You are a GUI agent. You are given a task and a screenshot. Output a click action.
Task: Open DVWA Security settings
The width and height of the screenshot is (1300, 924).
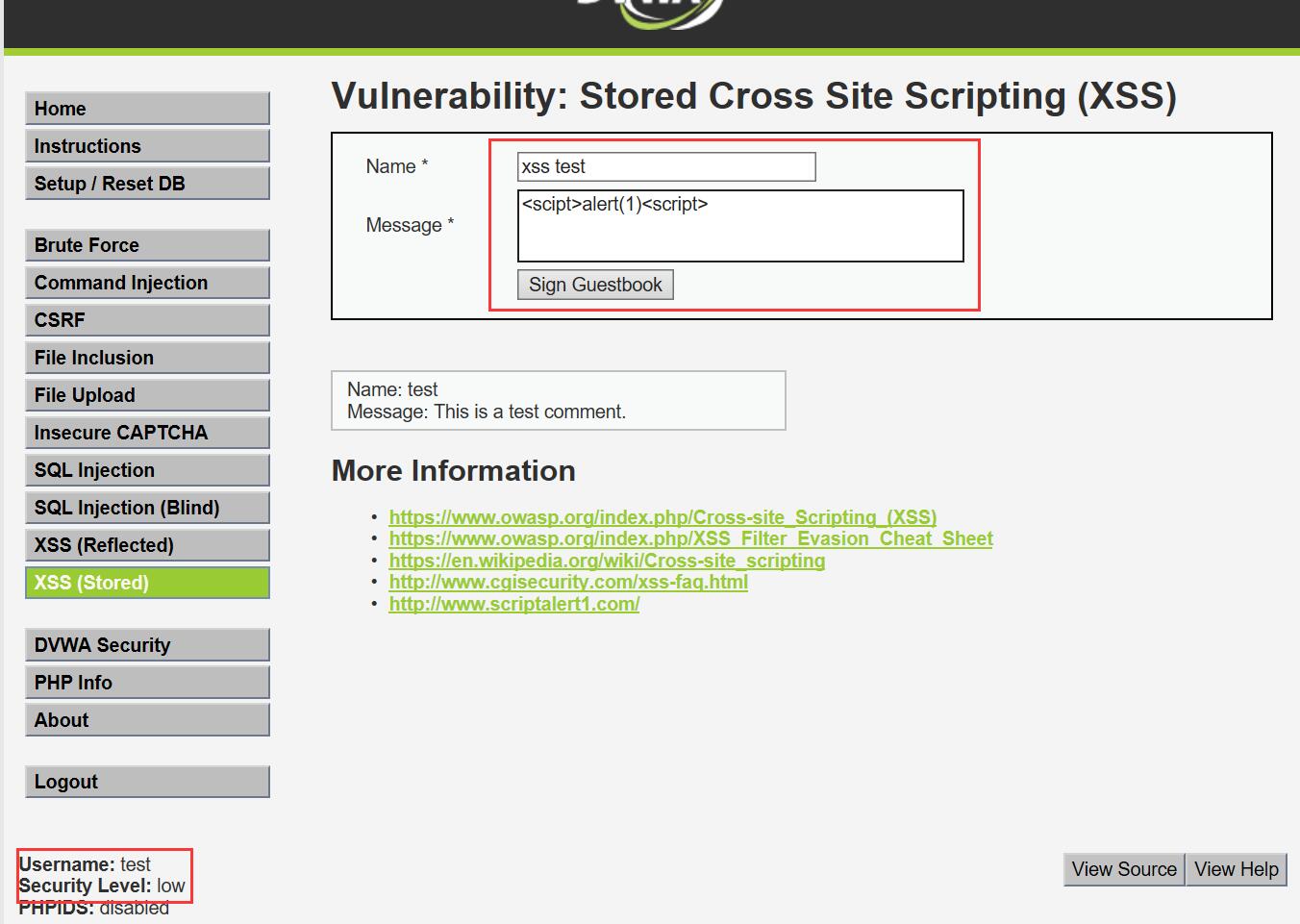(x=147, y=645)
